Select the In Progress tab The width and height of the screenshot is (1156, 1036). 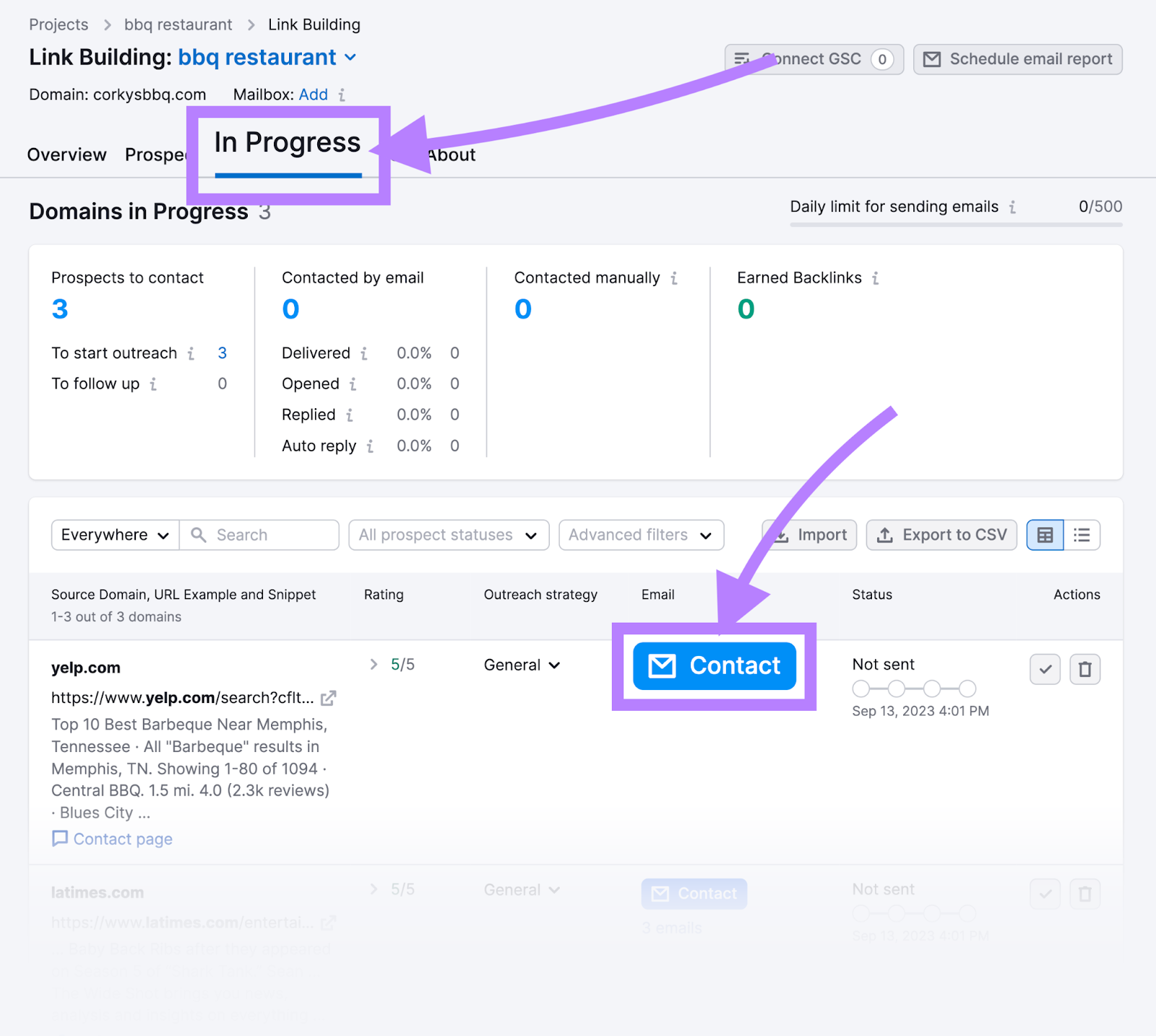tap(288, 143)
